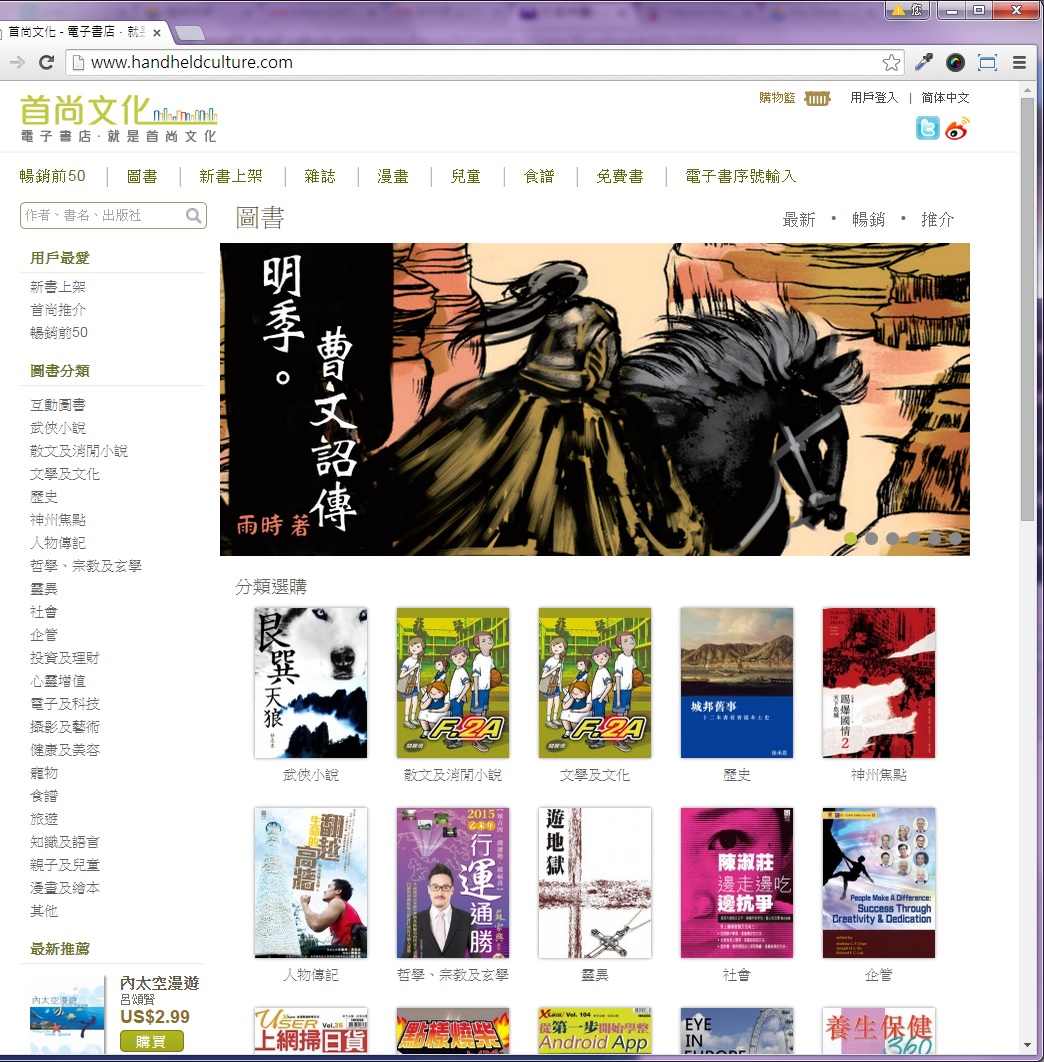Screen dimensions: 1044x1062
Task: Open 互動圖書 in the sidebar
Action: pyautogui.click(x=58, y=405)
